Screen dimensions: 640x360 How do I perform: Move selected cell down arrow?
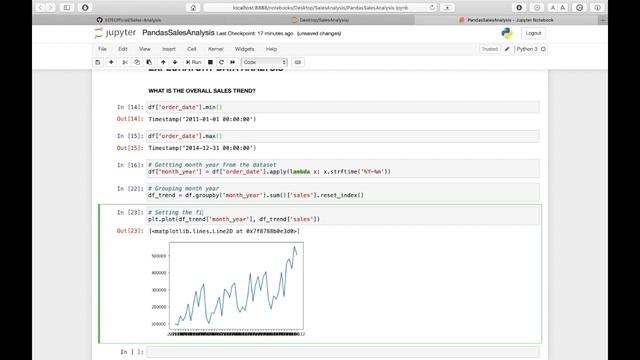175,62
